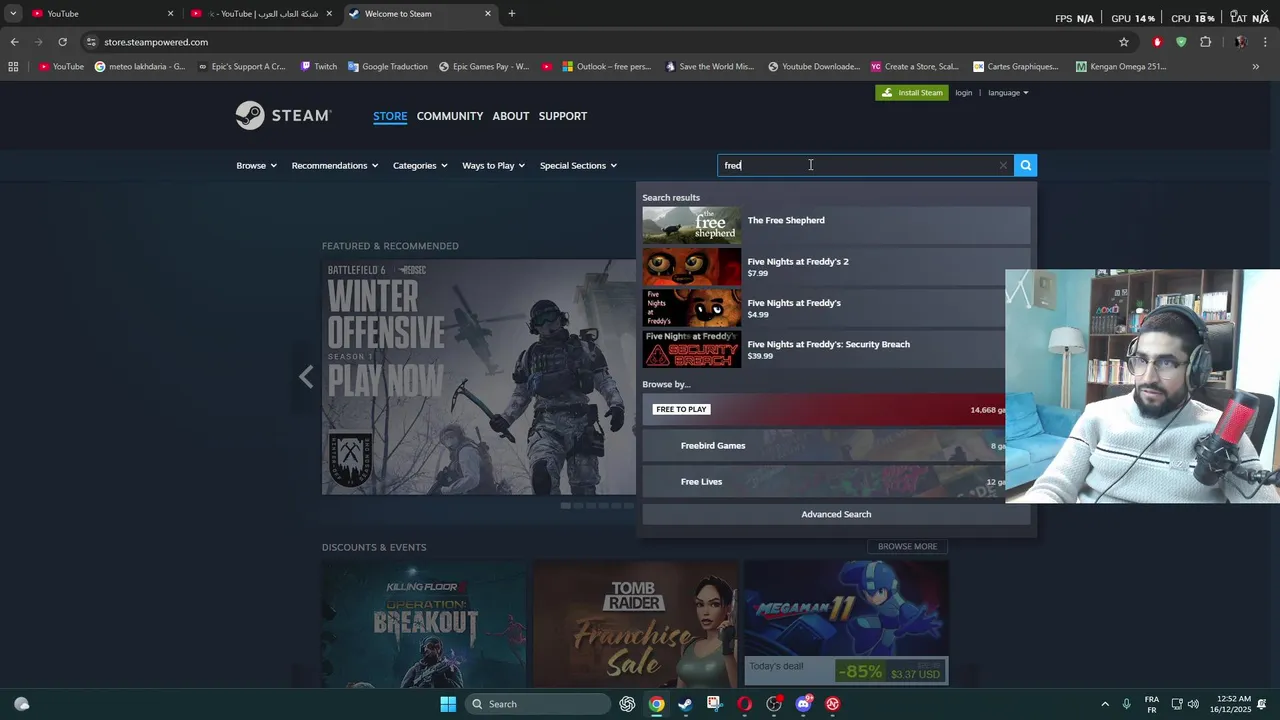Reload the page with refresh icon
Screen dimensions: 1280x720
tap(62, 42)
